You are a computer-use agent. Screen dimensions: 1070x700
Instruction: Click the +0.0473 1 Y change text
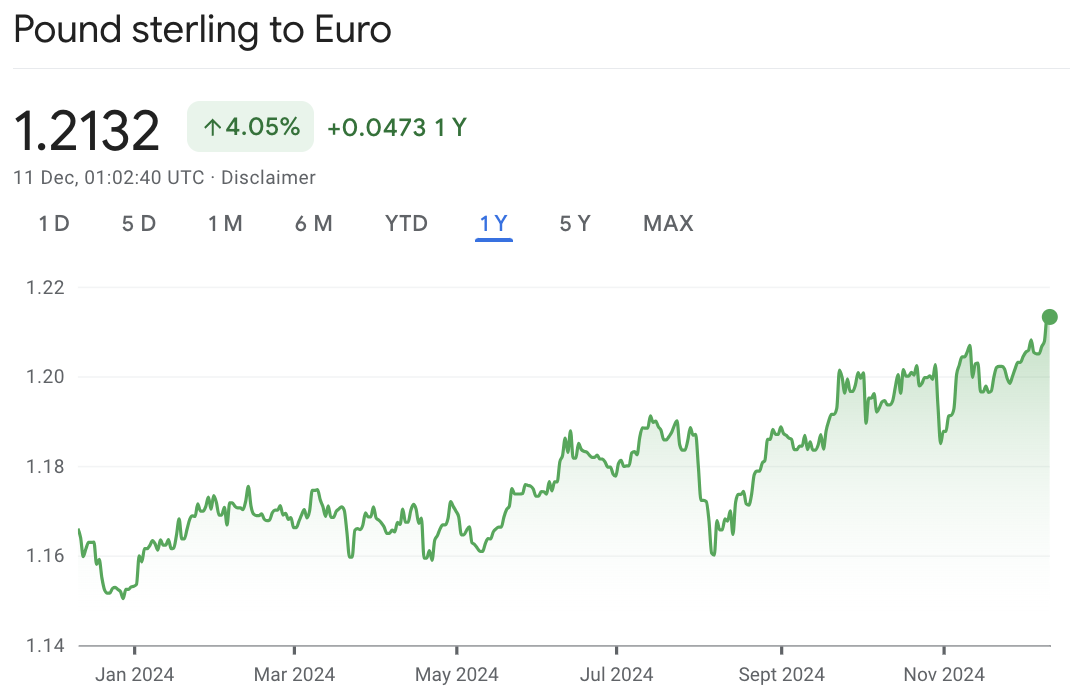pyautogui.click(x=397, y=128)
